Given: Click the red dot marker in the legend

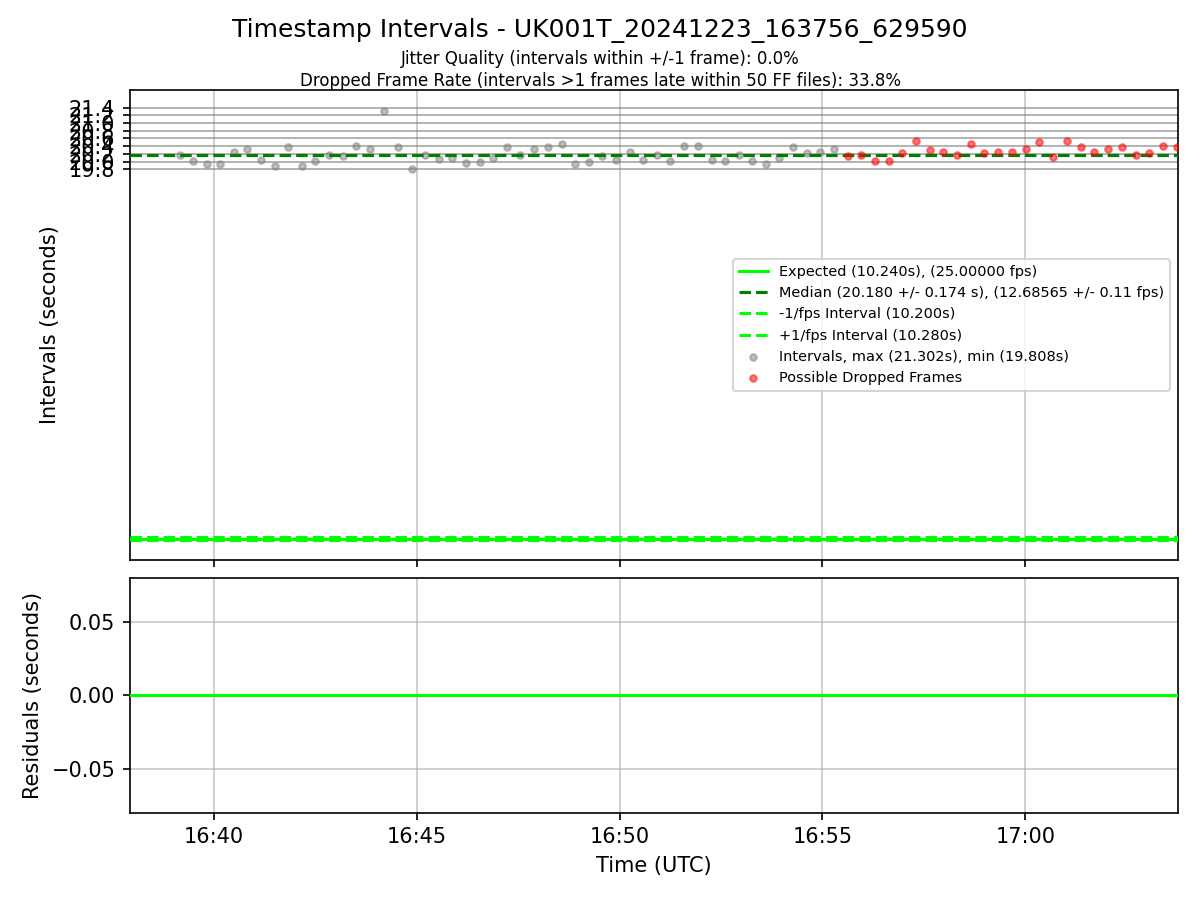Looking at the screenshot, I should pos(753,378).
